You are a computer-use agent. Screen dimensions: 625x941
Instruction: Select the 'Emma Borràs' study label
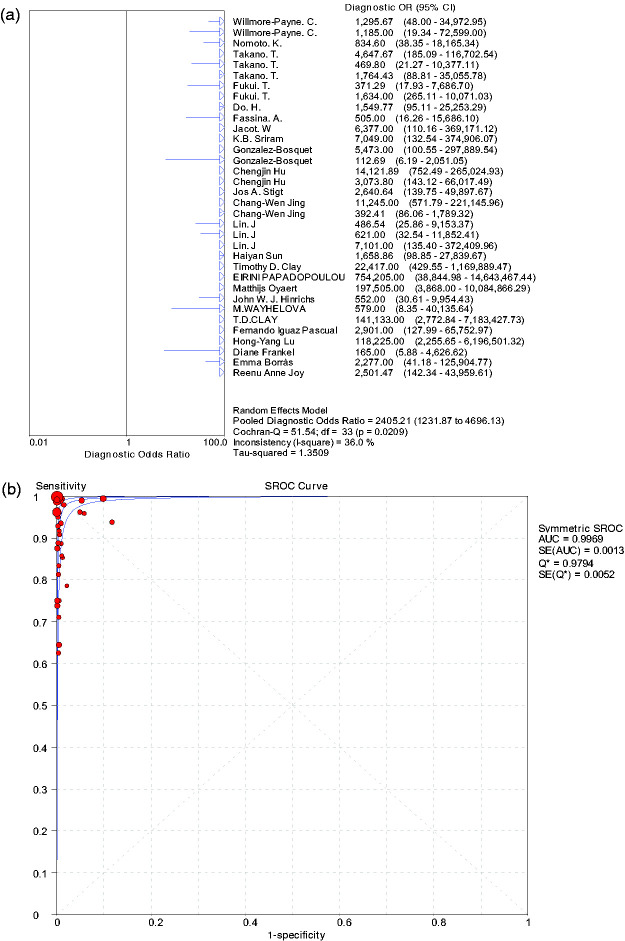(x=263, y=362)
